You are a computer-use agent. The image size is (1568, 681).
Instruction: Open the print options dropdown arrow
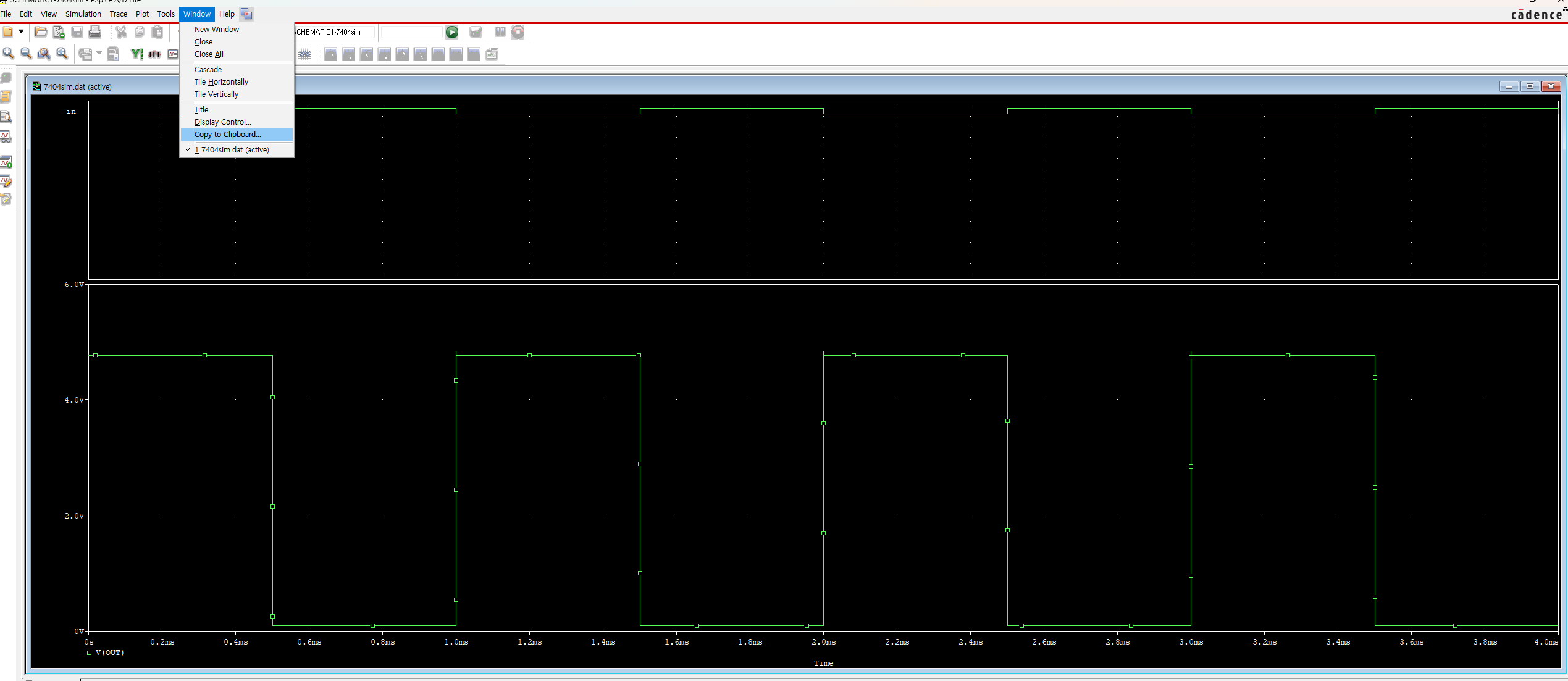99,54
